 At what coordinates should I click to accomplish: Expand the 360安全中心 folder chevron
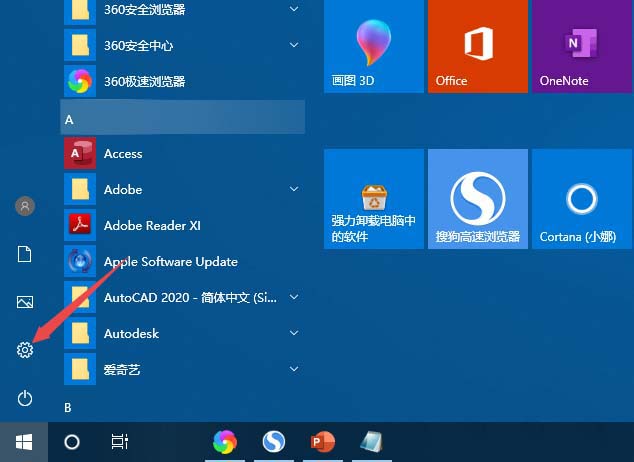pos(294,45)
